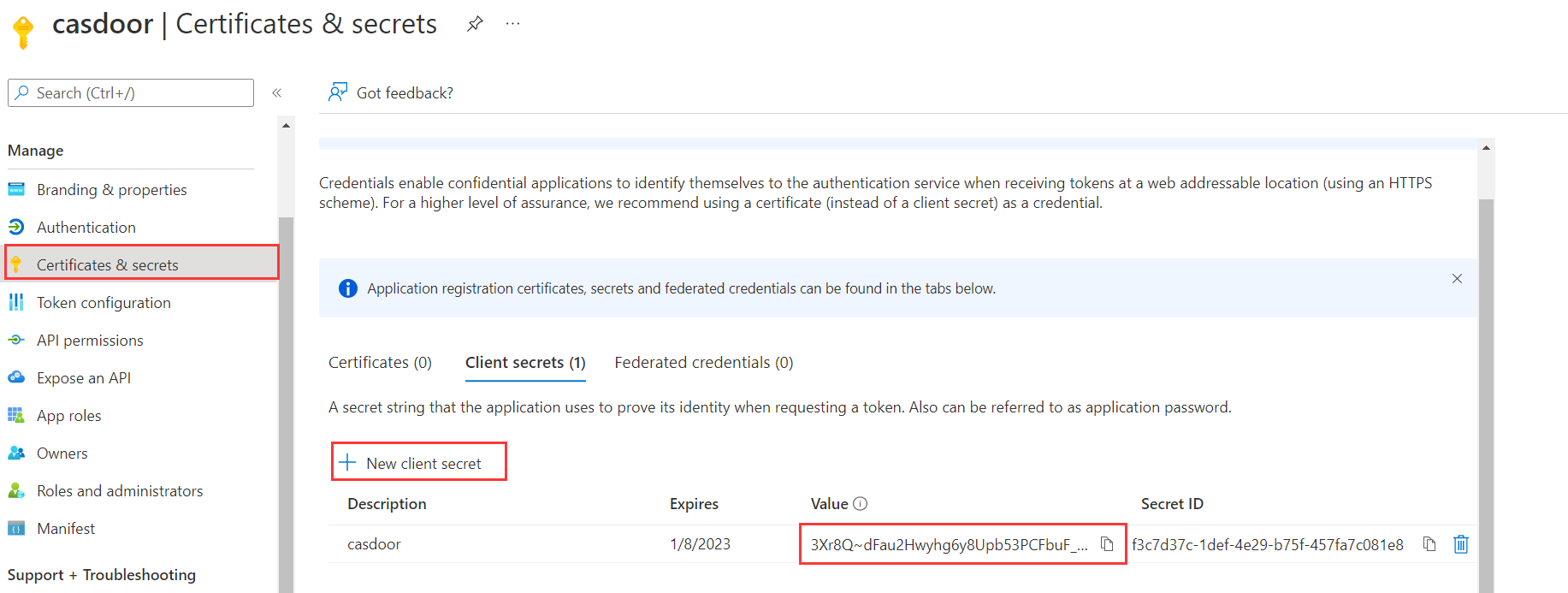Open the ellipsis more options menu
Viewport: 1568px width, 593px height.
pos(512,24)
